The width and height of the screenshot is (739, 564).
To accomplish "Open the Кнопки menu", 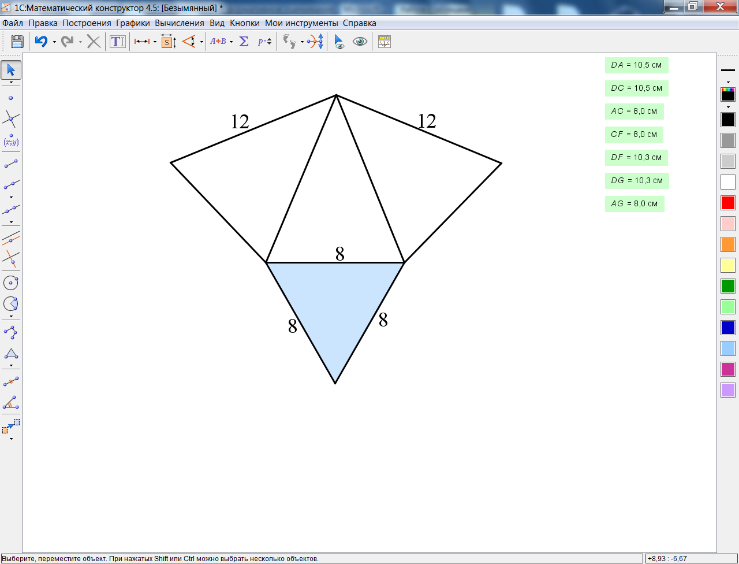I will [x=245, y=23].
